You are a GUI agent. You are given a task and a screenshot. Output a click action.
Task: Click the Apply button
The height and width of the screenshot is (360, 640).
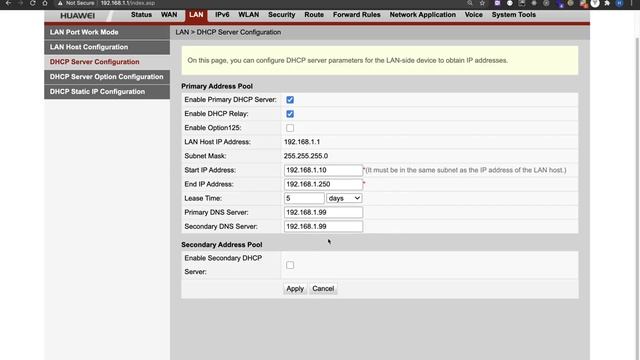(x=295, y=289)
